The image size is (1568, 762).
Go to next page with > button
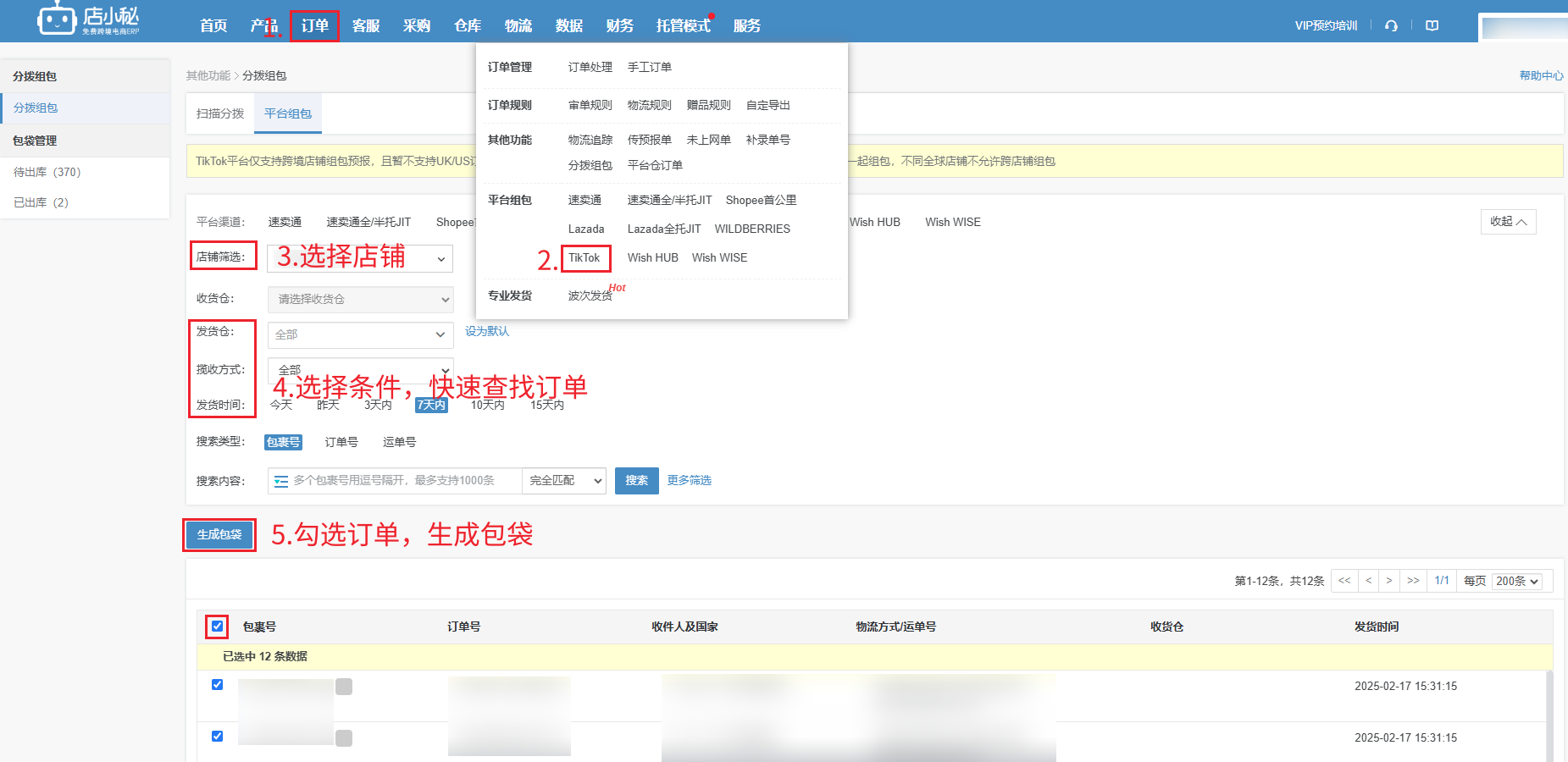pyautogui.click(x=1389, y=581)
